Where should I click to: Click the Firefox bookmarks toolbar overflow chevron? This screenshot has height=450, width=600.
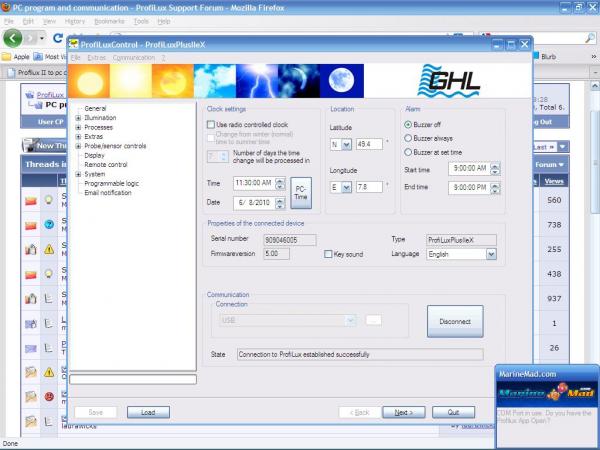(593, 57)
